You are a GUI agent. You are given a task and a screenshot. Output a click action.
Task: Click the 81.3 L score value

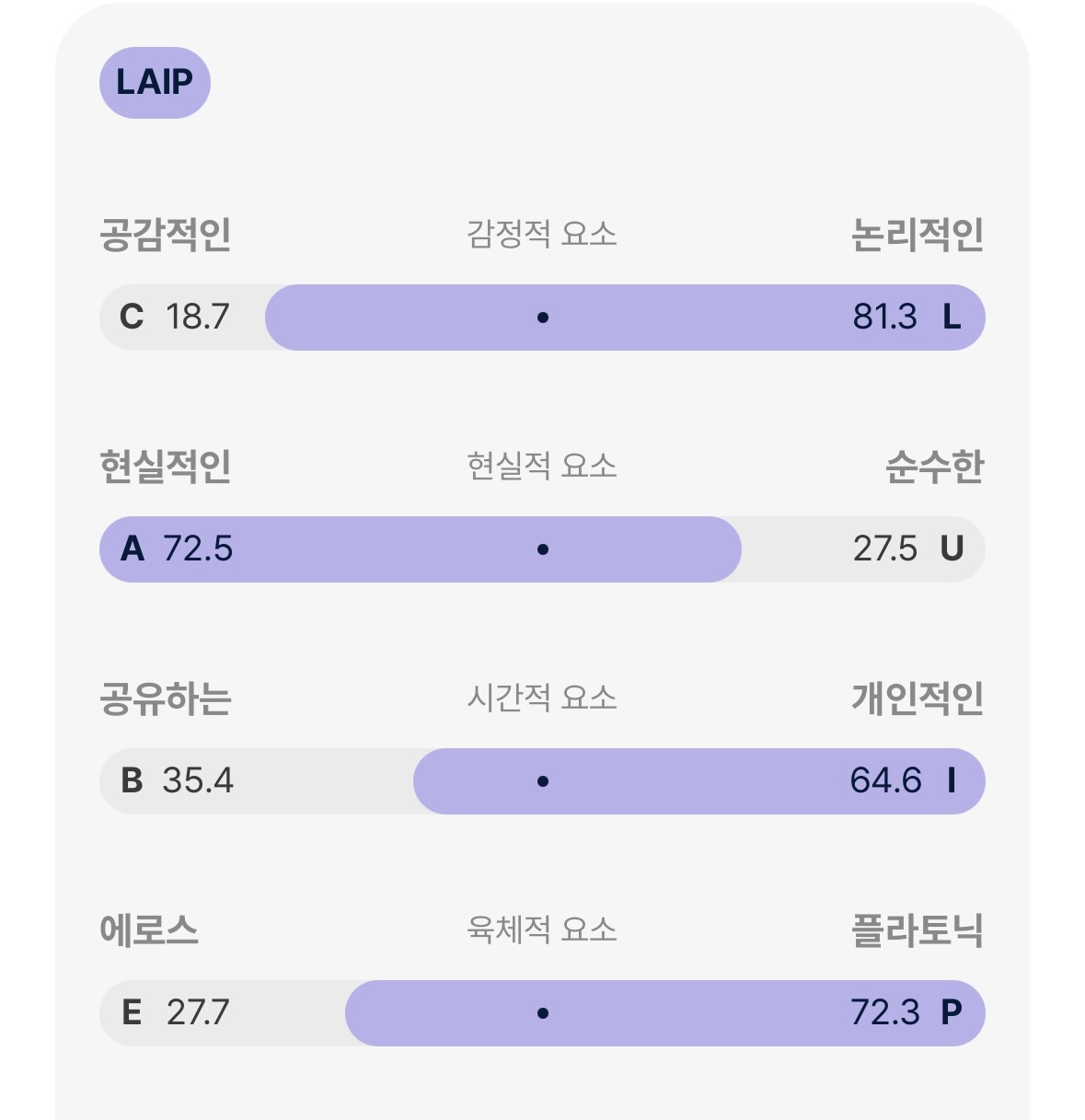906,318
